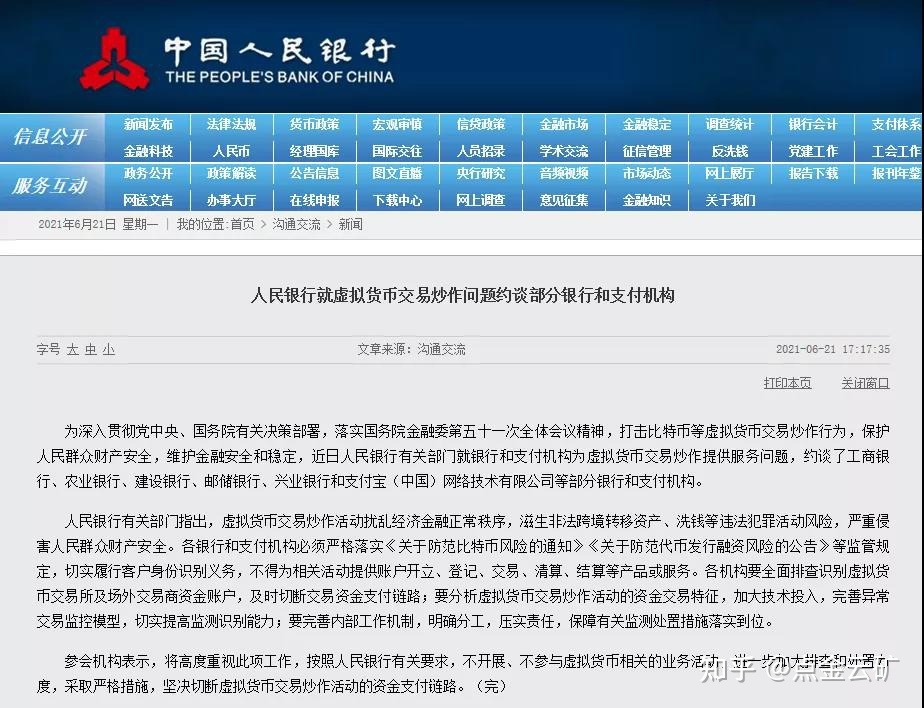Open 政务公开 under 服务互动
The image size is (924, 708).
[x=148, y=173]
